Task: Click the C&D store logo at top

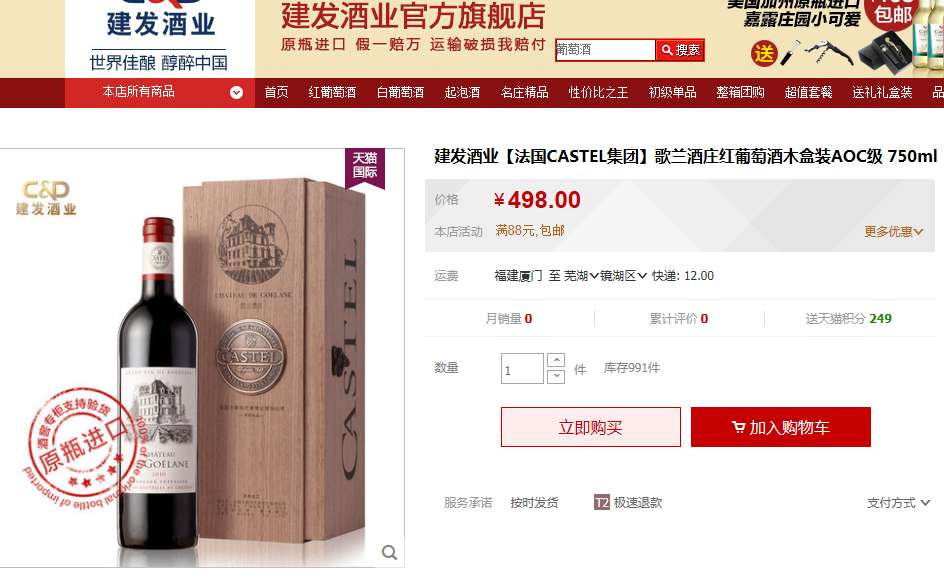Action: (160, 36)
